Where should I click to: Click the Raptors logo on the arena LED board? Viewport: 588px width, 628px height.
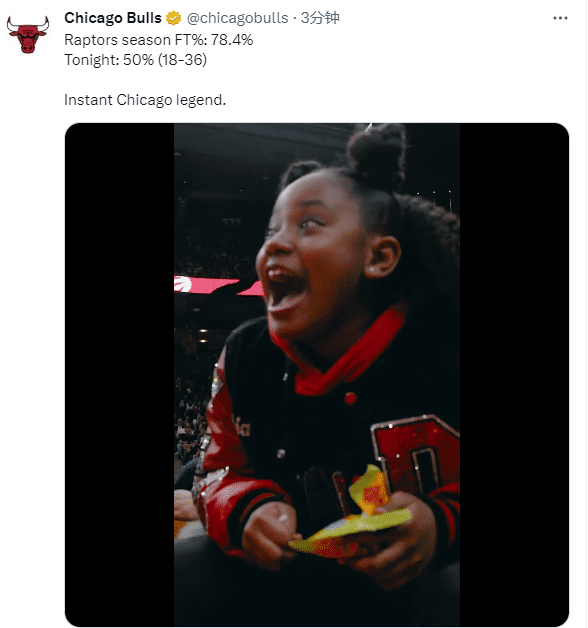183,284
